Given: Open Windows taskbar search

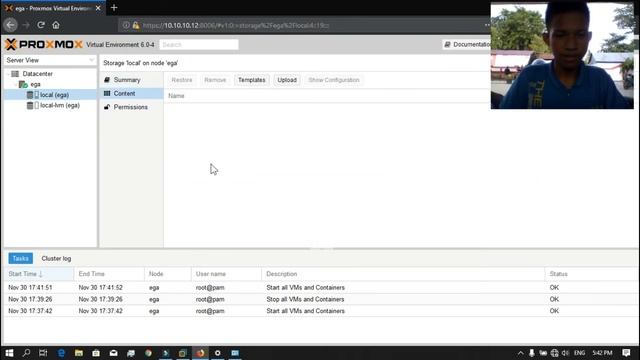Looking at the screenshot, I should point(27,353).
